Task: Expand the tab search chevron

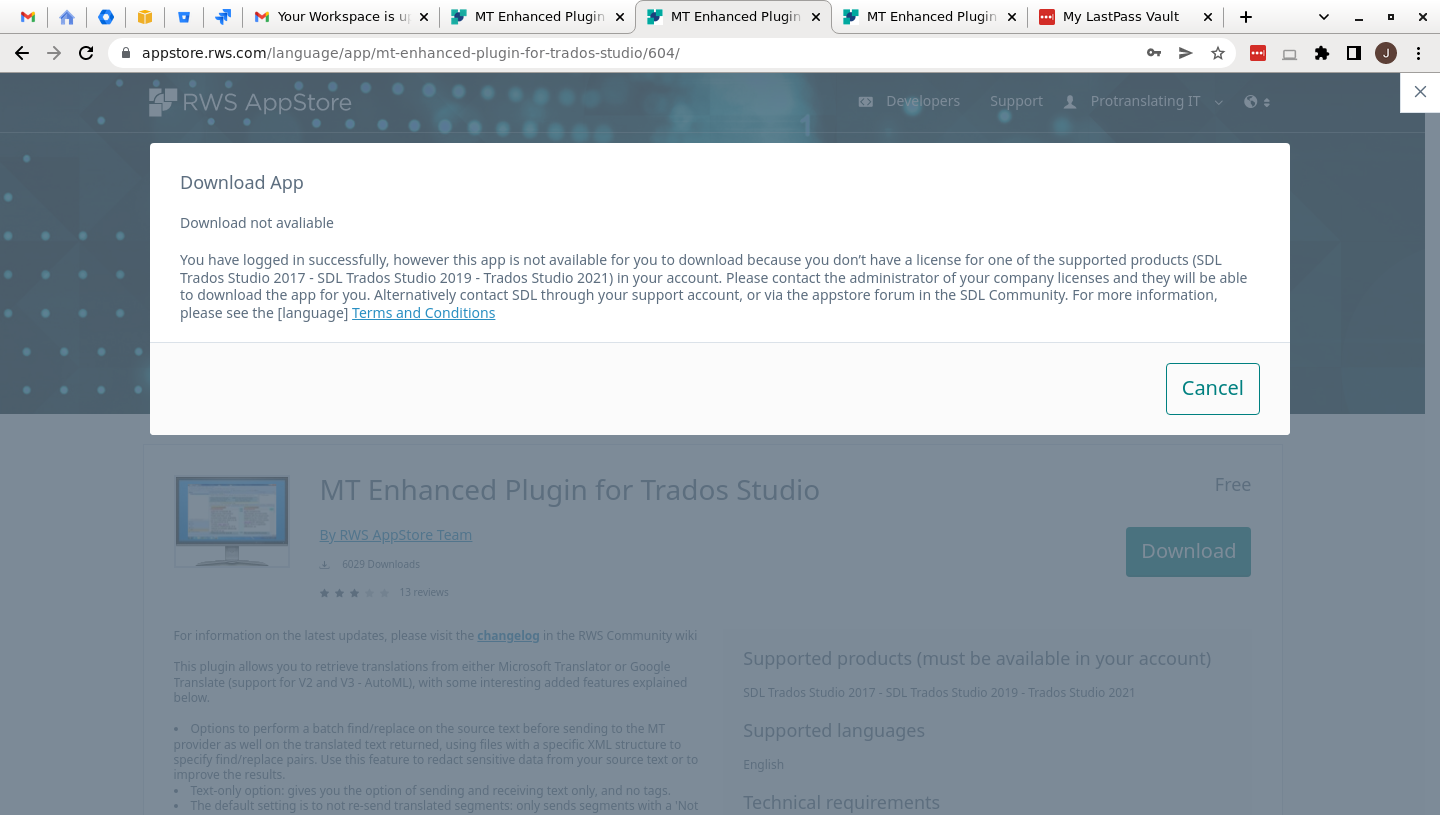Action: pos(1324,17)
